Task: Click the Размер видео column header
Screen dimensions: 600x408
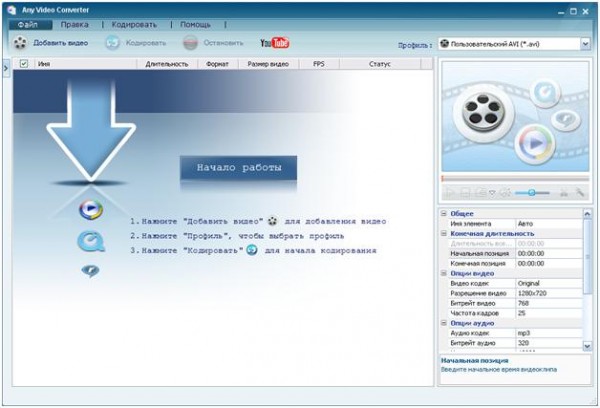Action: tap(268, 64)
